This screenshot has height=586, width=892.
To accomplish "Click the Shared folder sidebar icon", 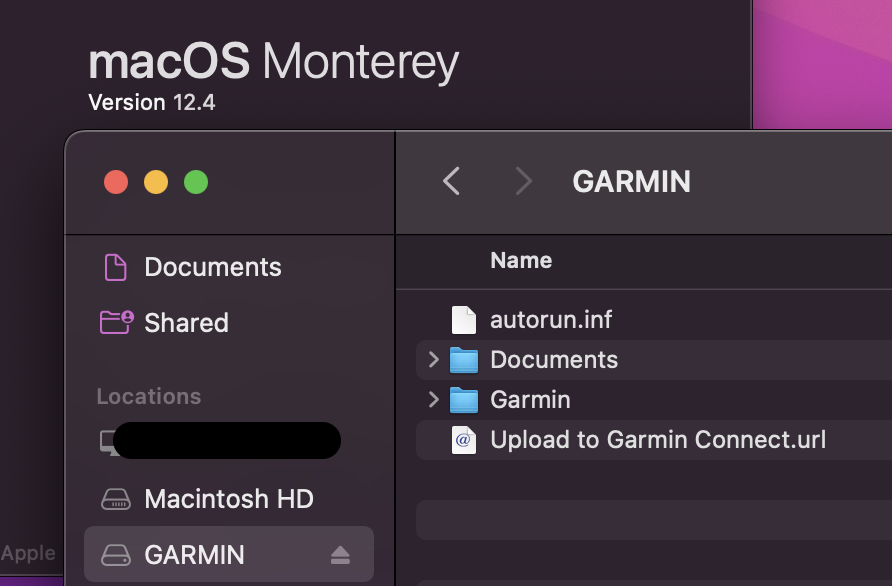I will click(116, 322).
